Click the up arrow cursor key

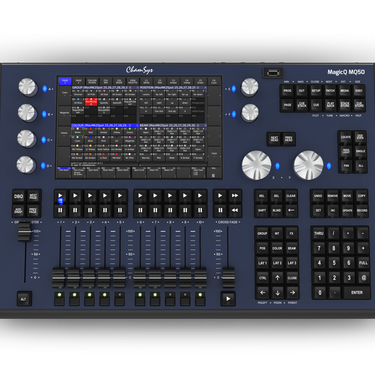tap(277, 278)
